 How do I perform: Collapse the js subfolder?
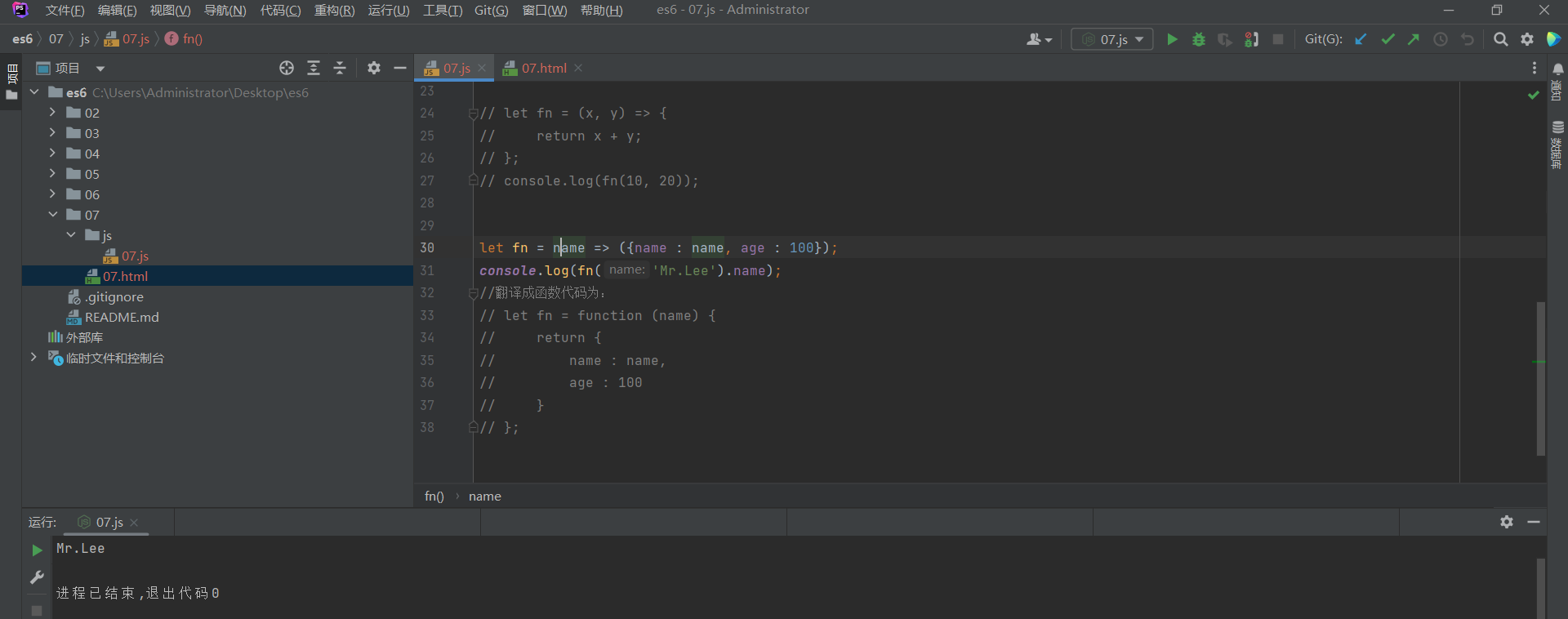tap(71, 235)
